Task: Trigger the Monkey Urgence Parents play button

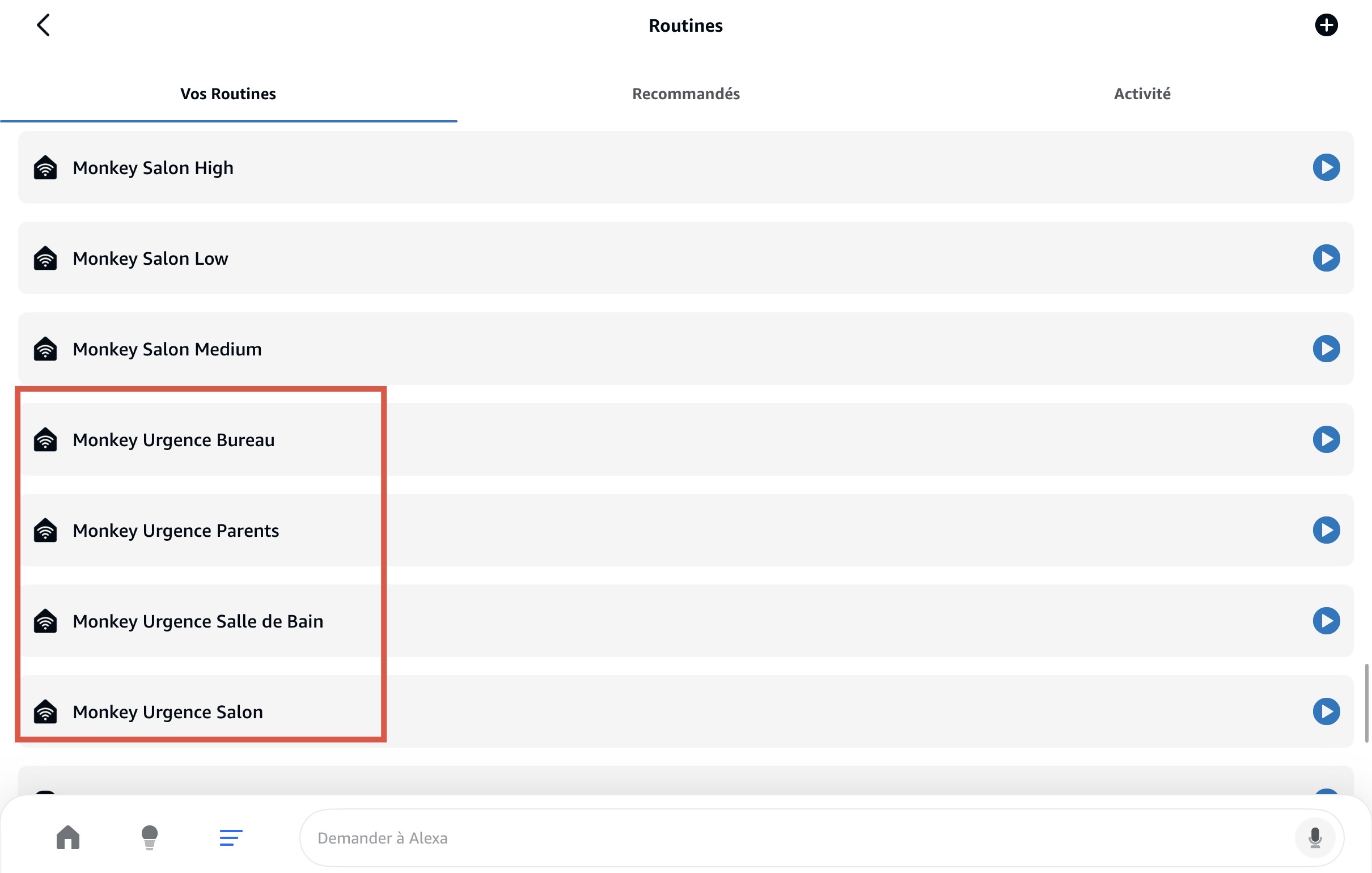Action: click(1326, 530)
